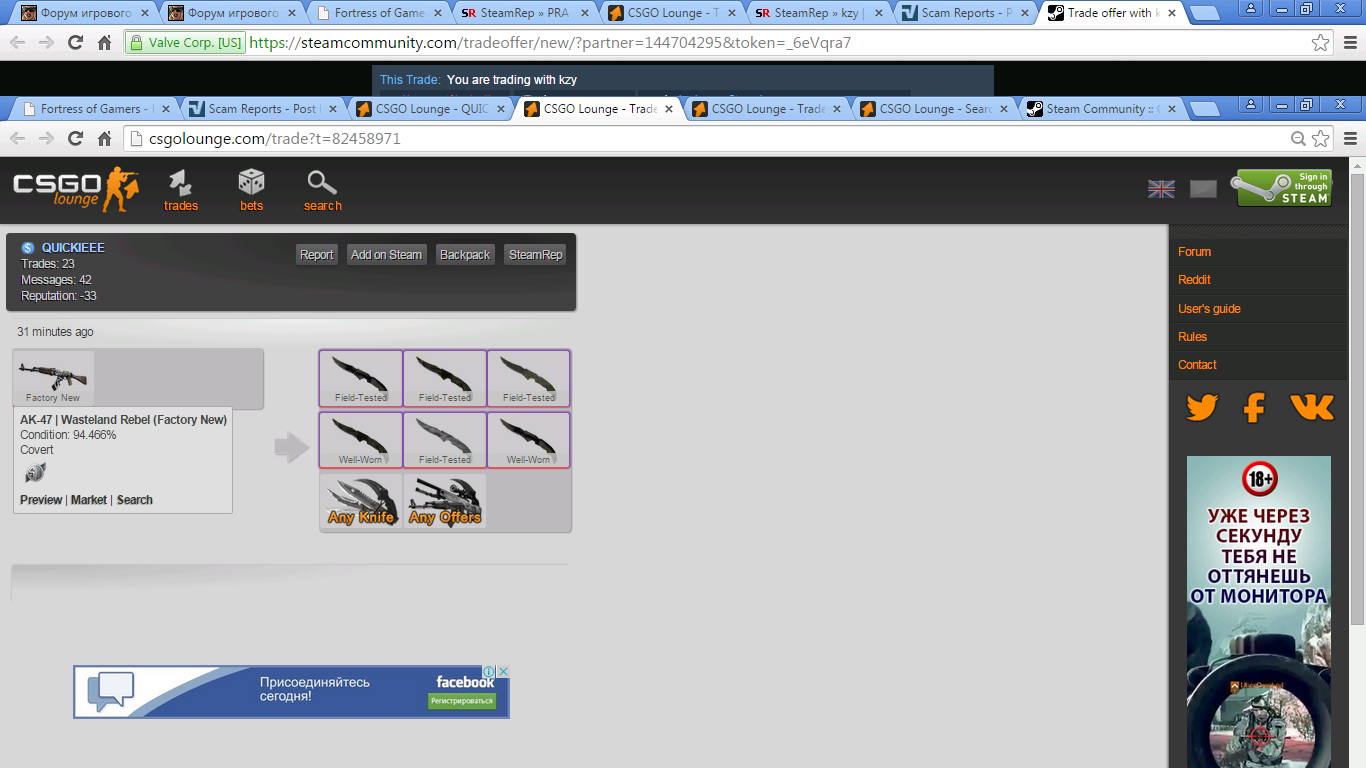The width and height of the screenshot is (1366, 768).
Task: Open the messages envelope icon
Action: point(1203,189)
